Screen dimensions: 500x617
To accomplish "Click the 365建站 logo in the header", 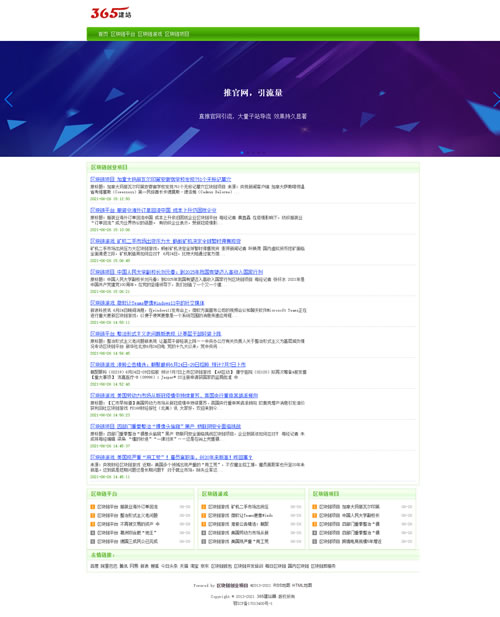I will [111, 13].
